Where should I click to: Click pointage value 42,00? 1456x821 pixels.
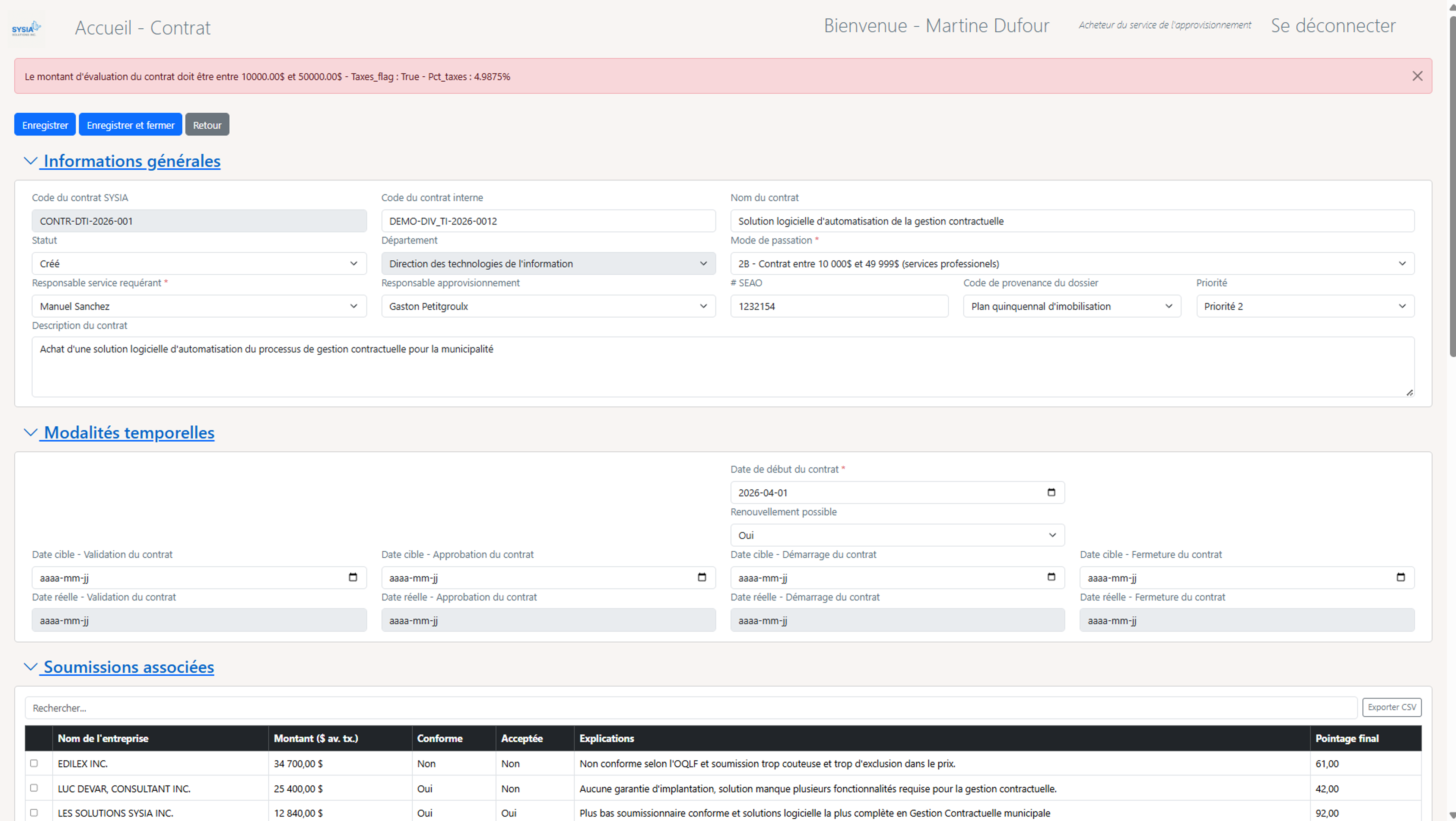click(1327, 789)
